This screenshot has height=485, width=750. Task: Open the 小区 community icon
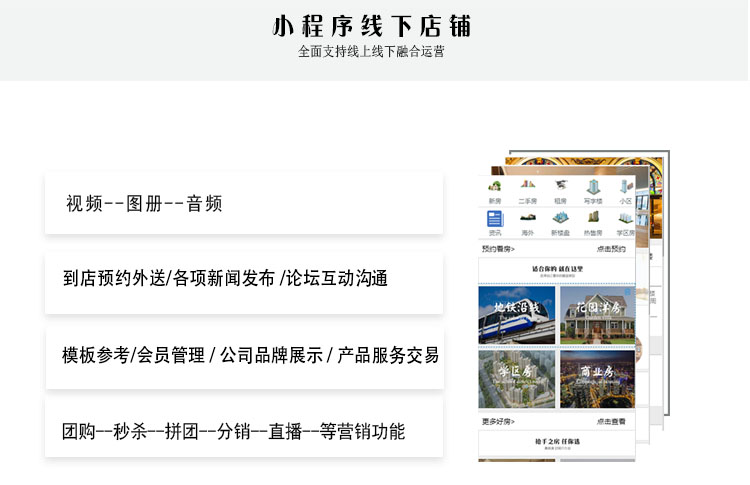coord(624,190)
